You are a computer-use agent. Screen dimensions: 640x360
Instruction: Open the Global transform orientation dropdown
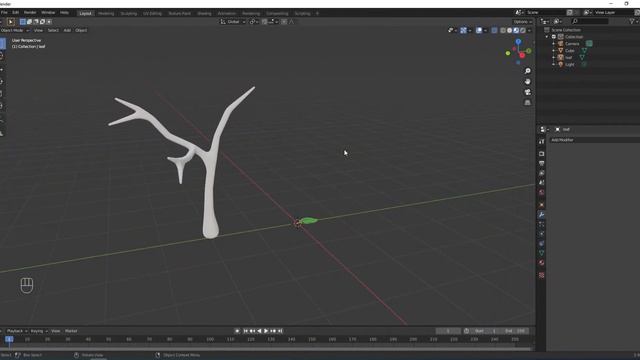click(x=233, y=22)
